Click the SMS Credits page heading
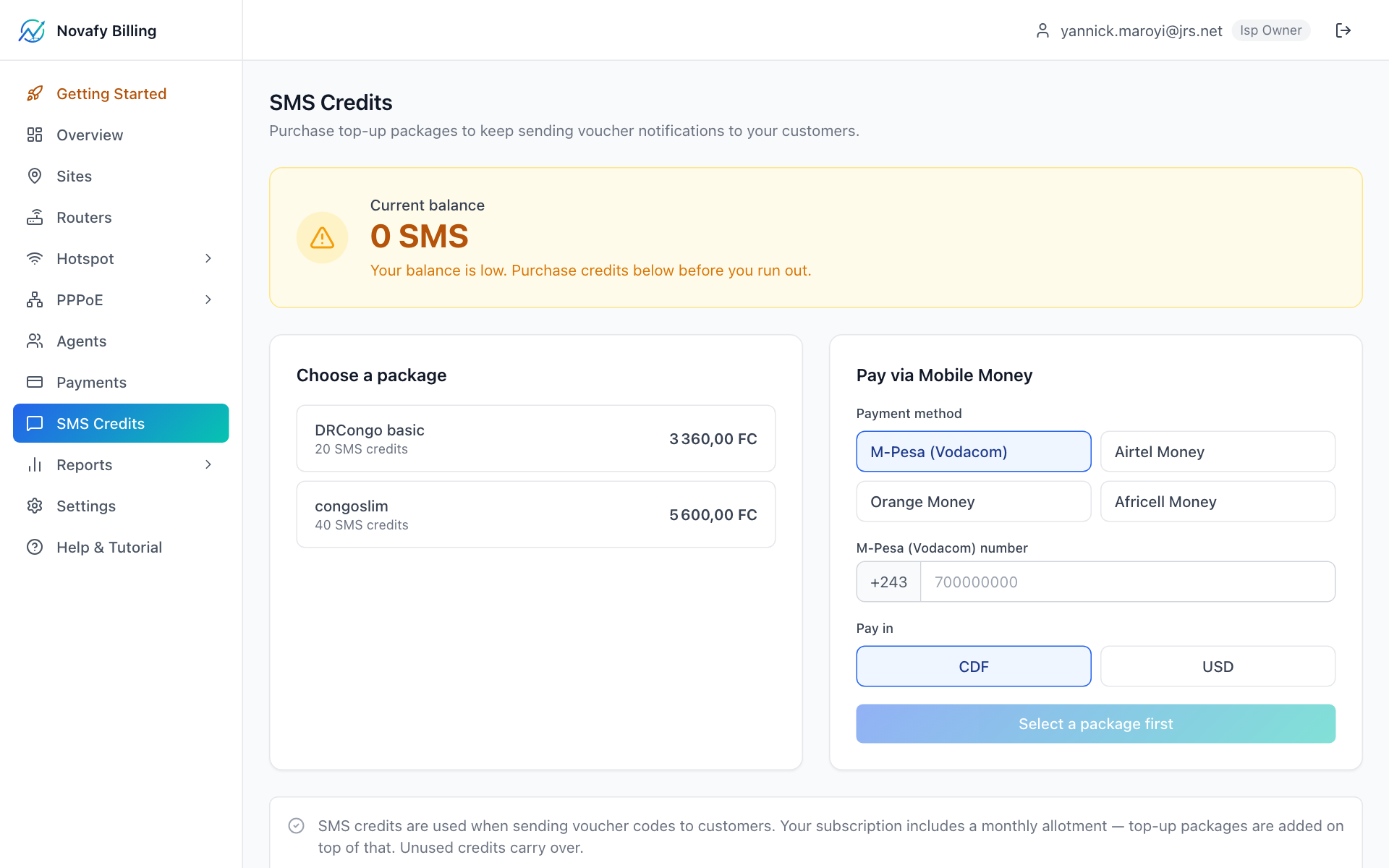 click(331, 103)
